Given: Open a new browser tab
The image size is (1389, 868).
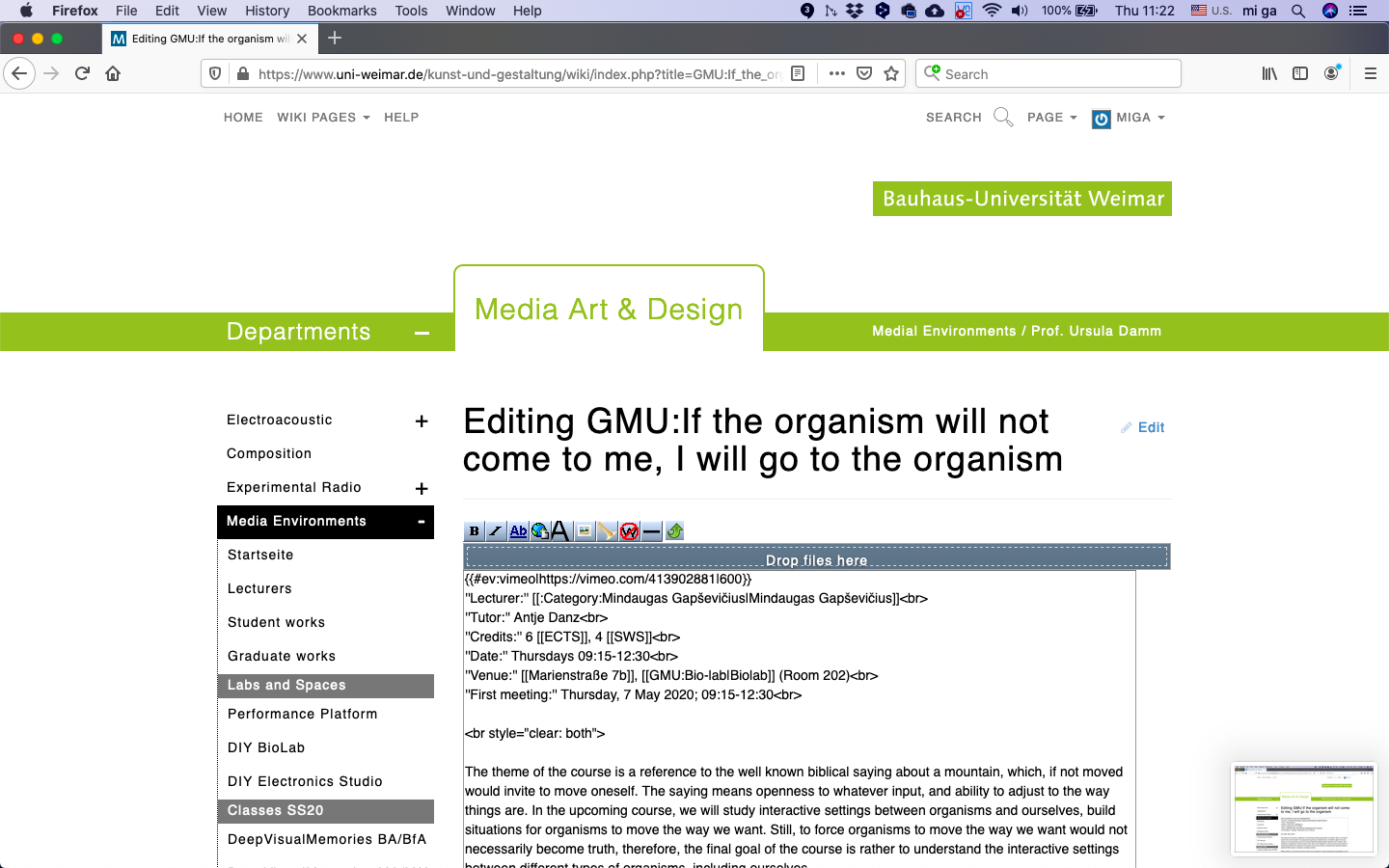Looking at the screenshot, I should tap(335, 38).
